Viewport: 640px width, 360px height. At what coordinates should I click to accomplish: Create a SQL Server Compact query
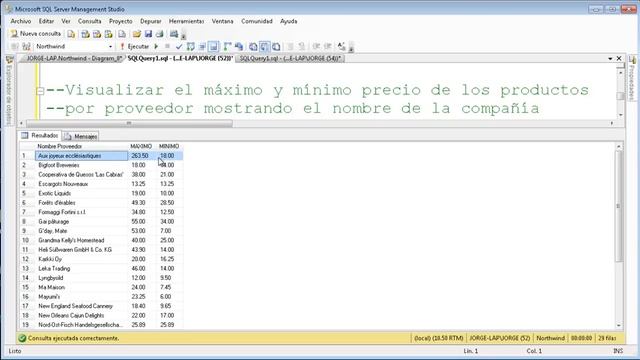(122, 34)
